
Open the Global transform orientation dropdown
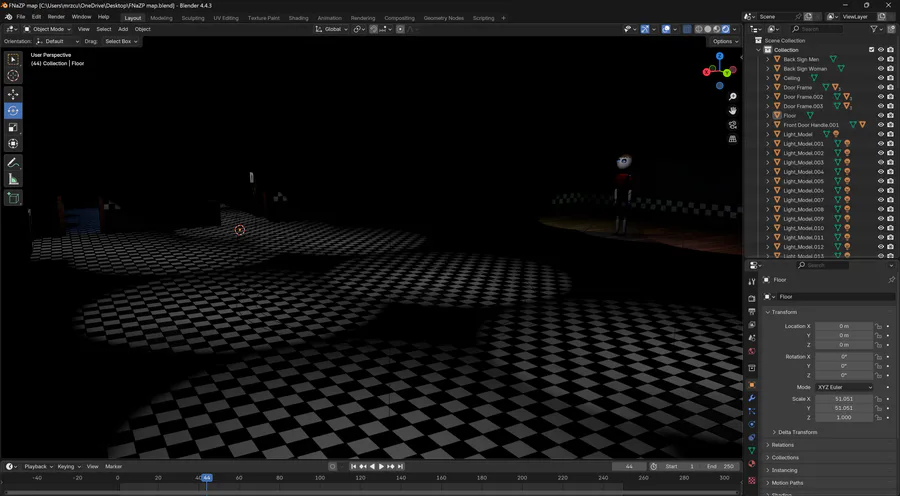(x=332, y=29)
